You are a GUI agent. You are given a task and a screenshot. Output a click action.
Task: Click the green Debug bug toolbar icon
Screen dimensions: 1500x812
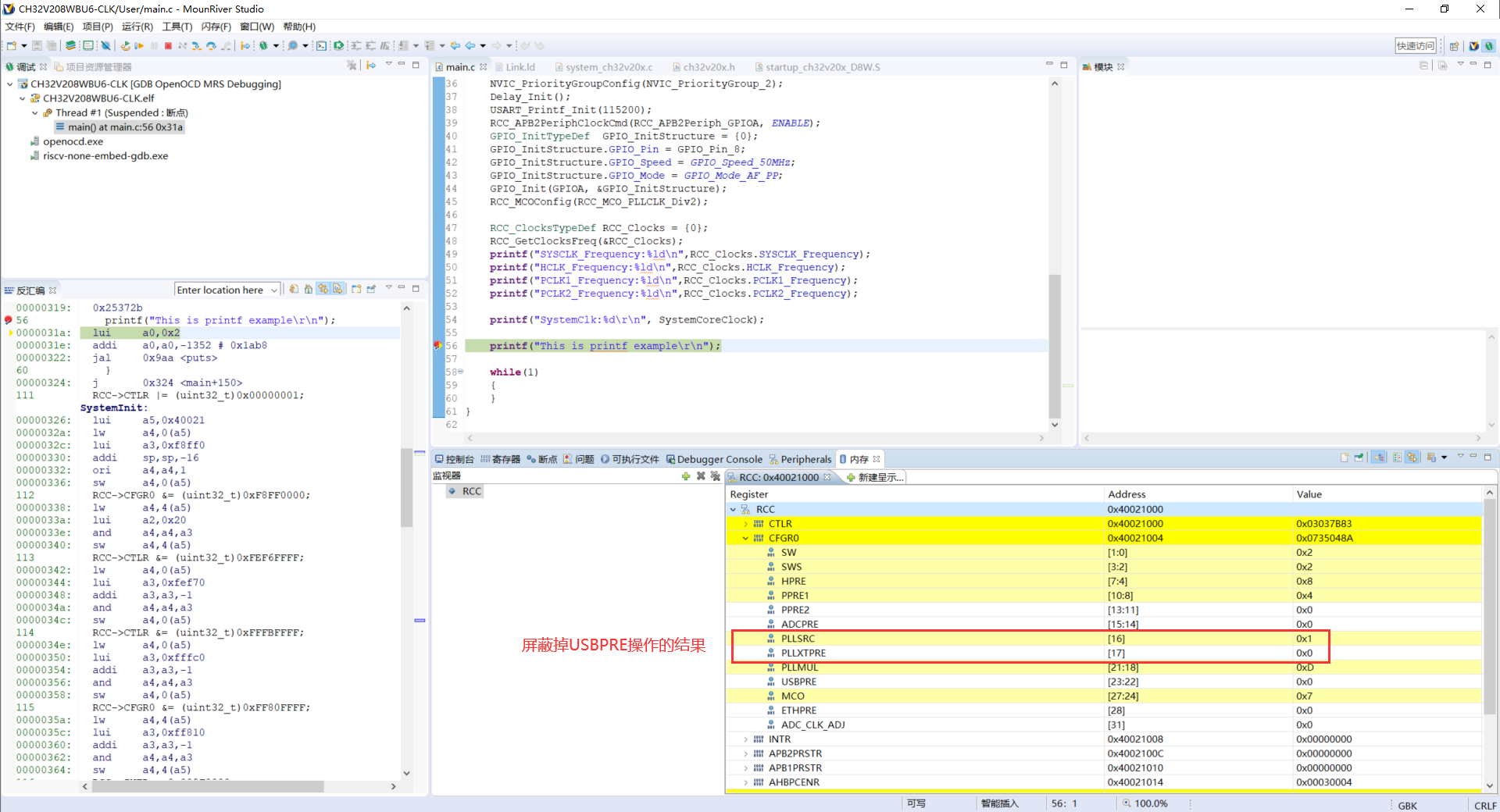[x=263, y=46]
